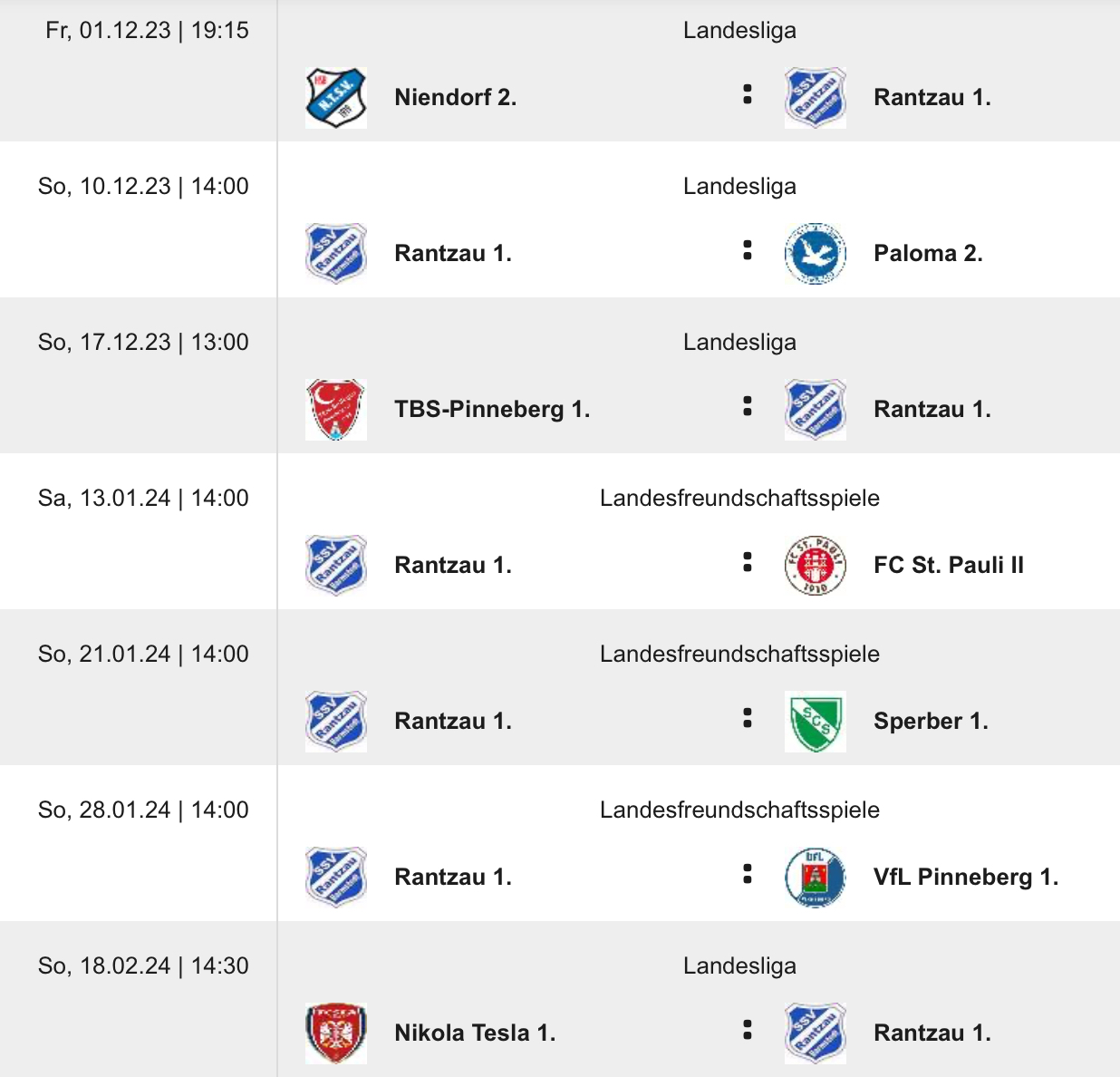The image size is (1120, 1077).
Task: Open the Sperber 1. team link
Action: 931,721
